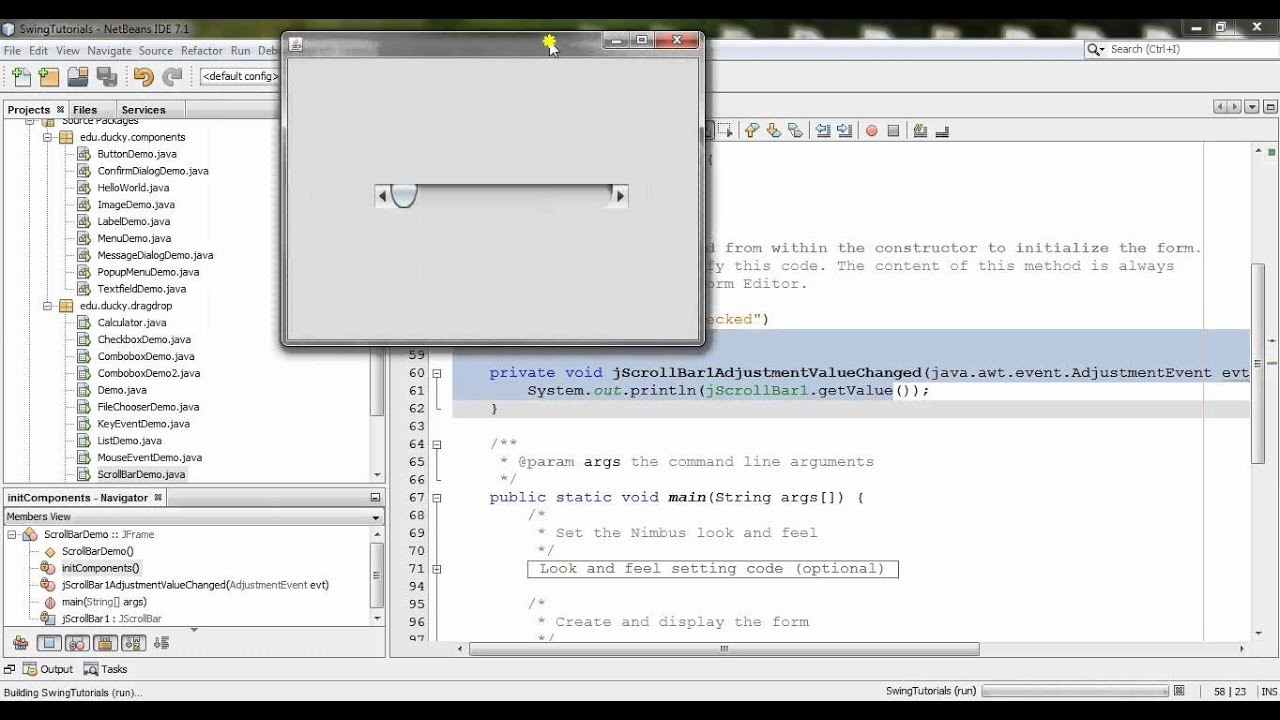
Task: Expand the folded block at line 71
Action: coord(437,569)
